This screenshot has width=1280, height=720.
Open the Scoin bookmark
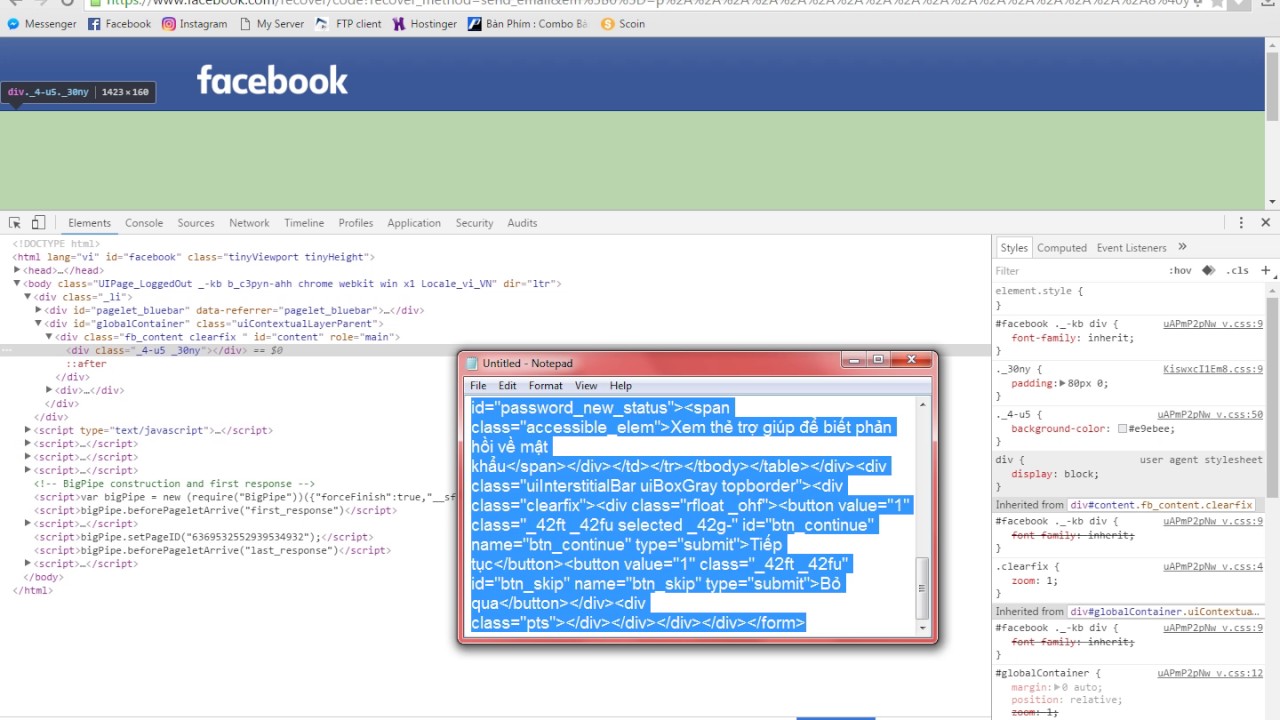click(x=623, y=24)
